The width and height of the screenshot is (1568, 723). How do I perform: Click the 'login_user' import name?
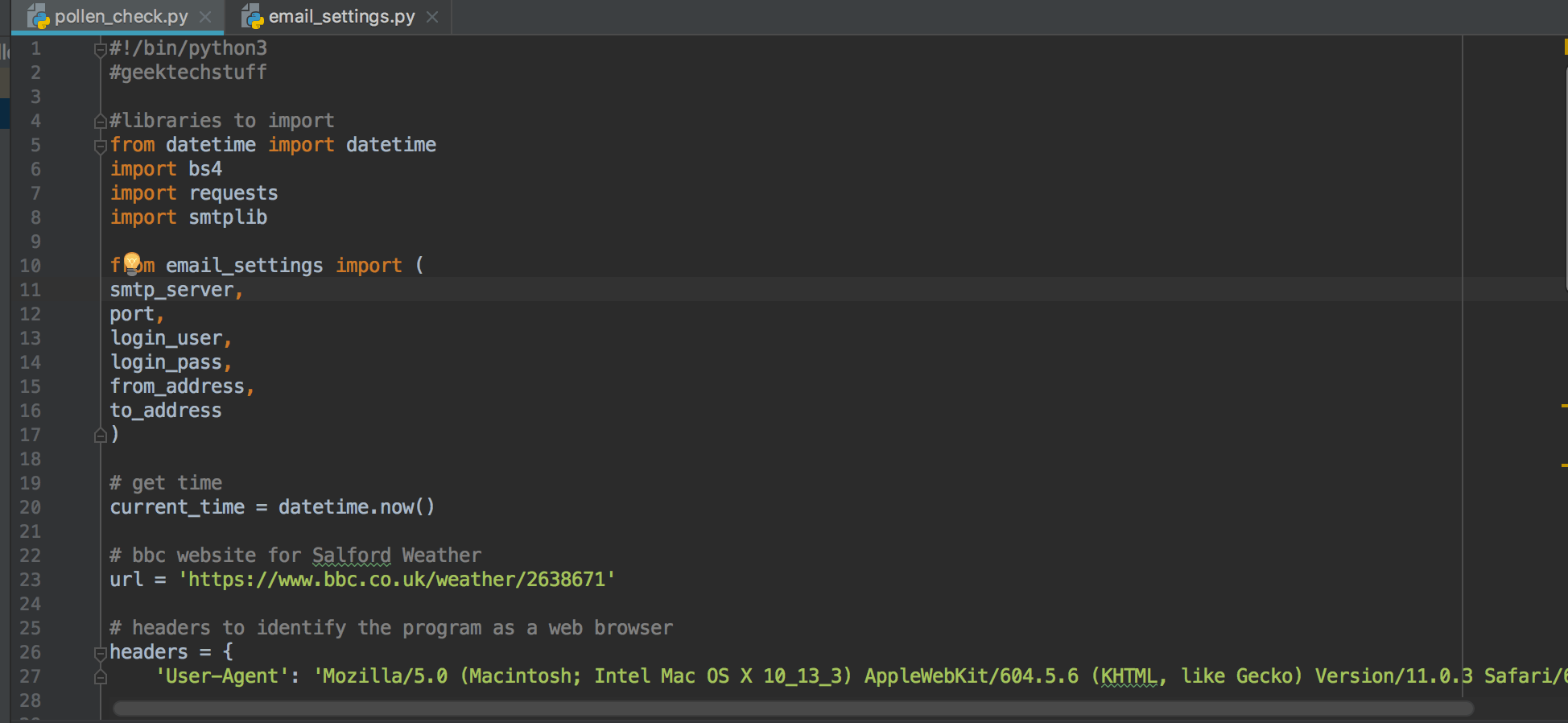166,338
